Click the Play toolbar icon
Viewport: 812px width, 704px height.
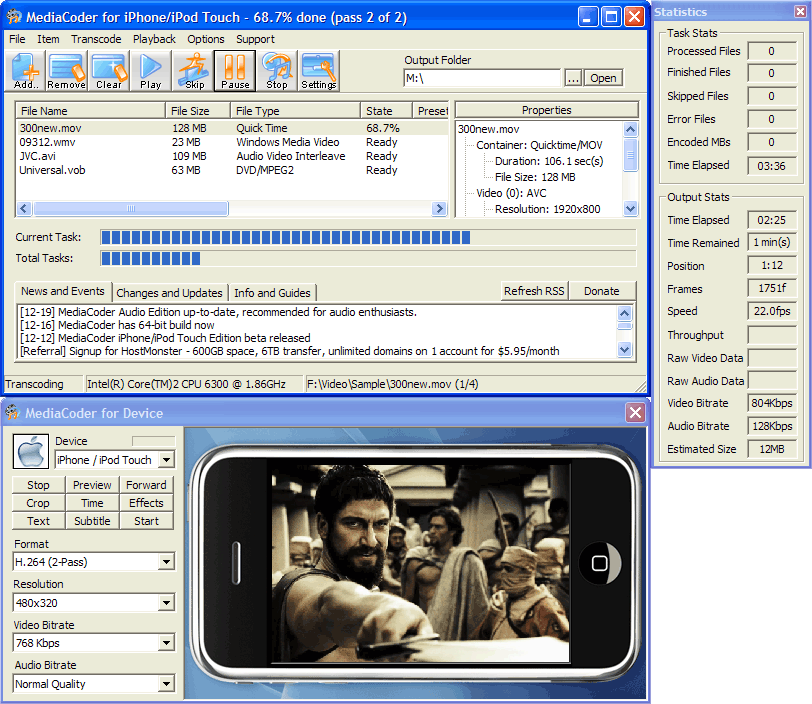[150, 71]
